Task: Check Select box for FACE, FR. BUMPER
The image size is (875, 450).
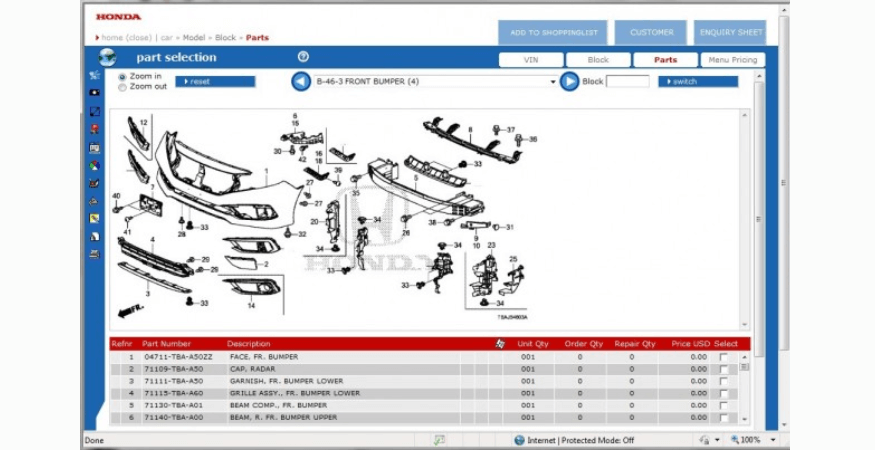Action: coord(723,357)
